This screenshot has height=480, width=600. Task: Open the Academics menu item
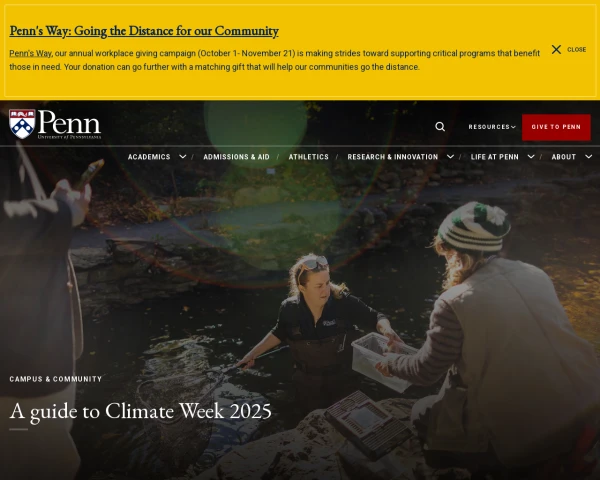(x=149, y=157)
